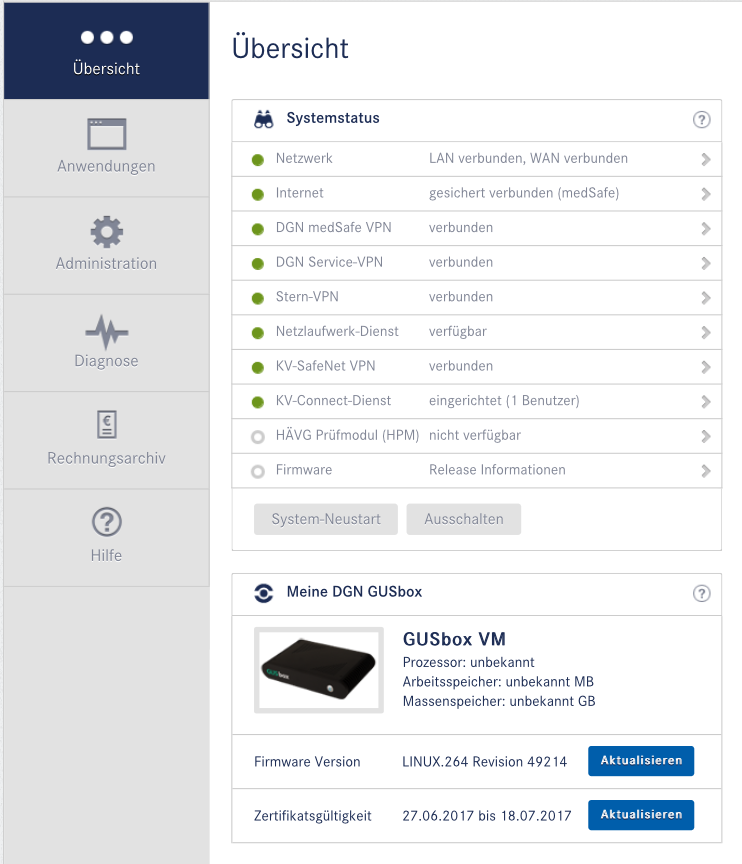Click the empty status circle for Firmware
The height and width of the screenshot is (864, 742).
(257, 472)
